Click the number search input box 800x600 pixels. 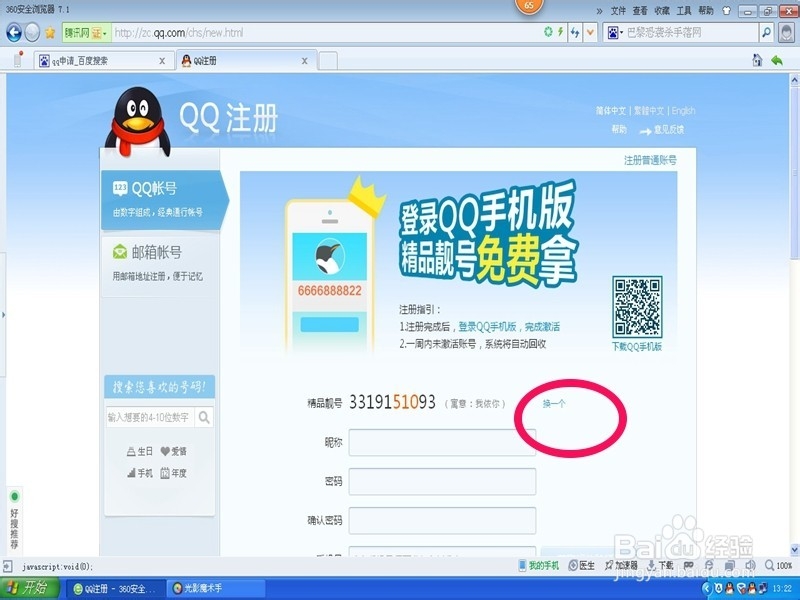(151, 417)
